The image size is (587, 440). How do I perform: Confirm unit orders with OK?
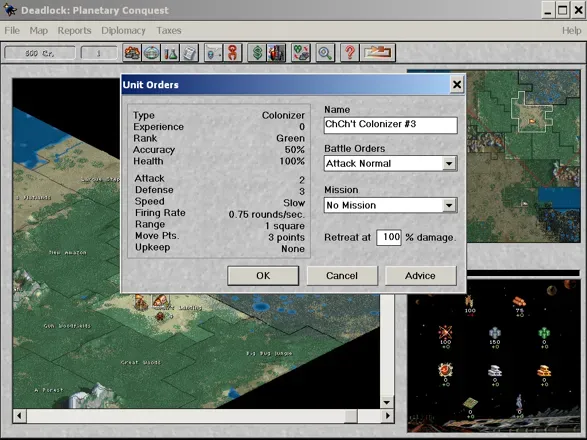[263, 276]
